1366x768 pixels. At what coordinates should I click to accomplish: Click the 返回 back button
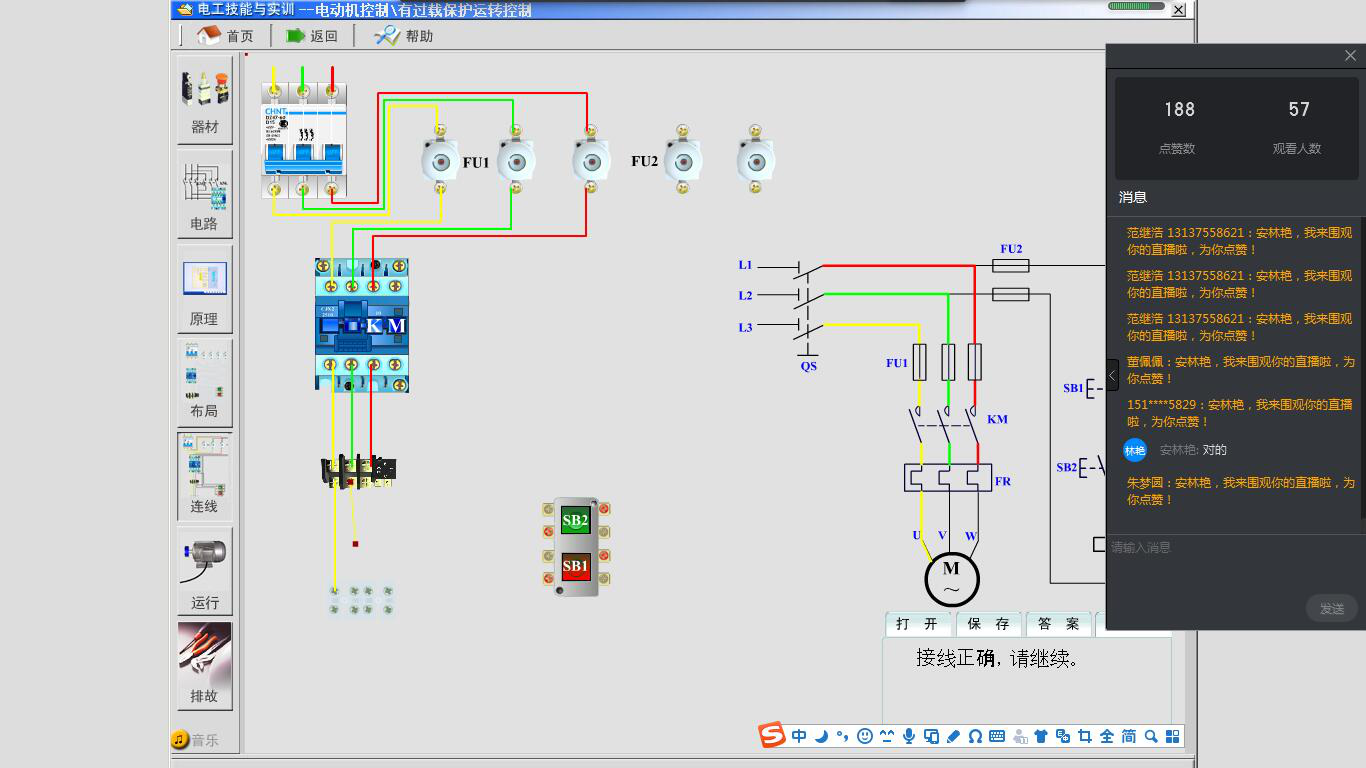(x=312, y=36)
